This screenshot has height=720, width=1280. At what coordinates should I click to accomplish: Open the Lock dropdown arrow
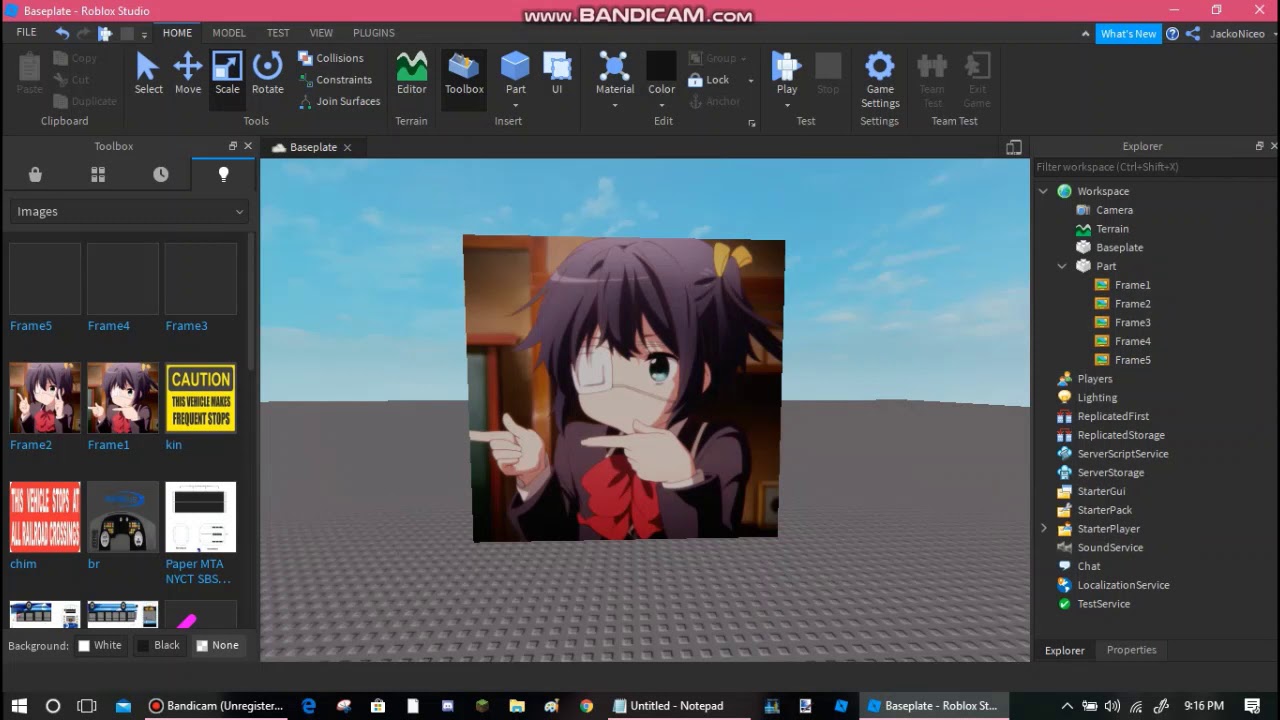pyautogui.click(x=751, y=80)
